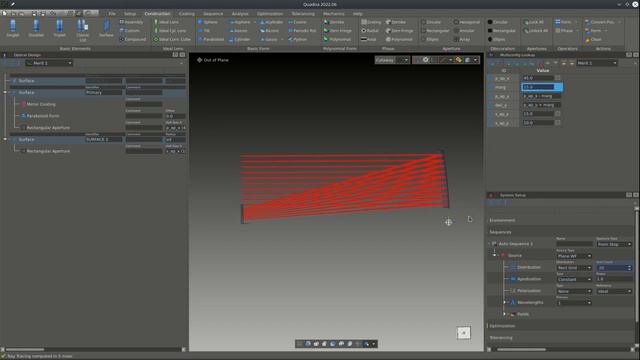Insert a Singlet lens element
640x360 pixels.
pos(13,29)
